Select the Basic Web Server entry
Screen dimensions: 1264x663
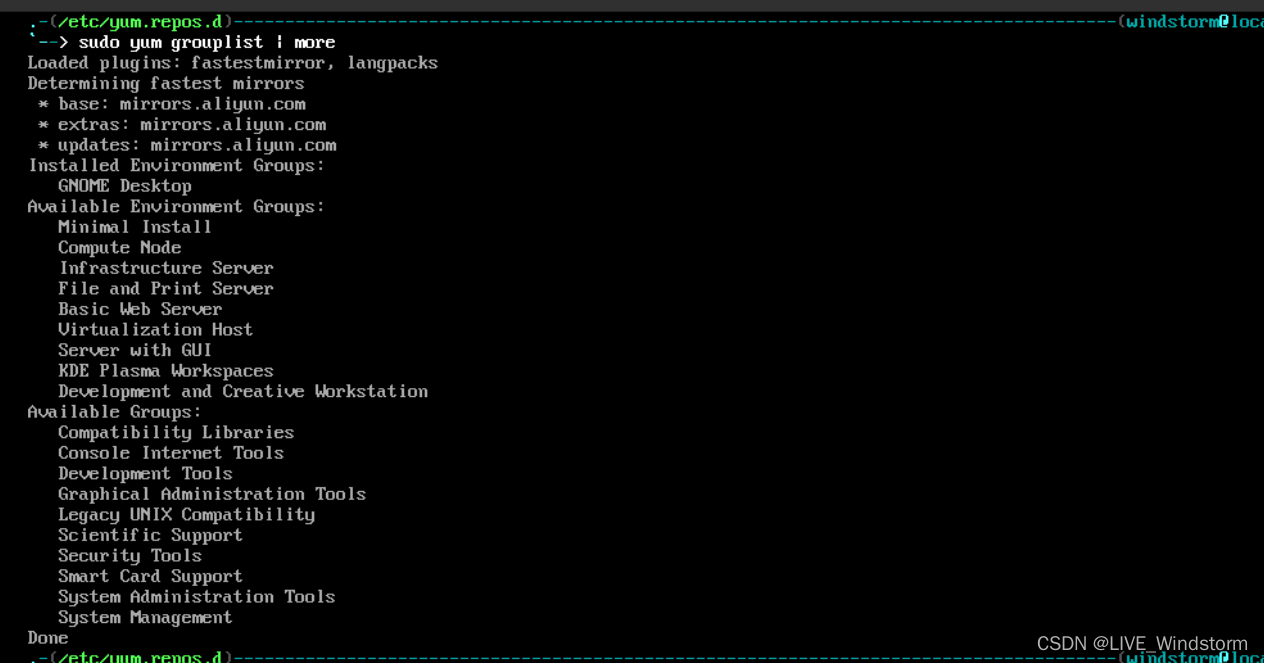coord(140,309)
